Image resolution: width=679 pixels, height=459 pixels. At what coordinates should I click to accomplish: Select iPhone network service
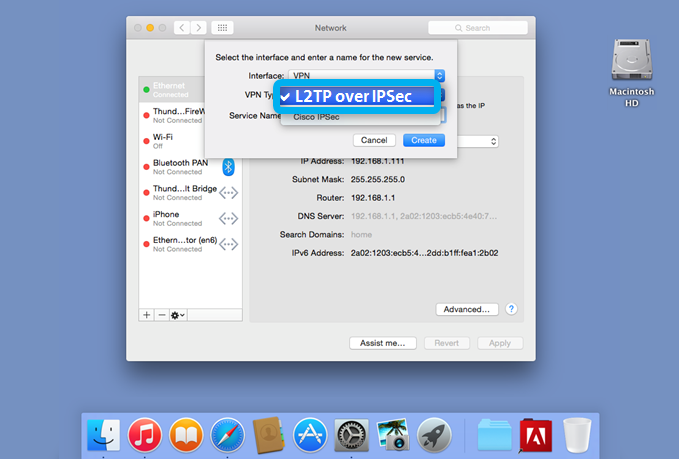click(x=190, y=218)
